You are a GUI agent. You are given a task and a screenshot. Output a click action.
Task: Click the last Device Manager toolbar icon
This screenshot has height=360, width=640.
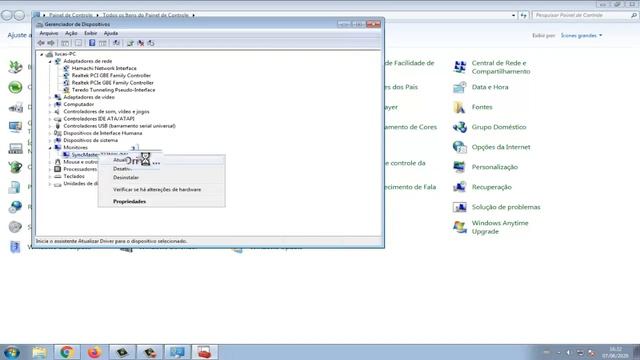point(151,43)
